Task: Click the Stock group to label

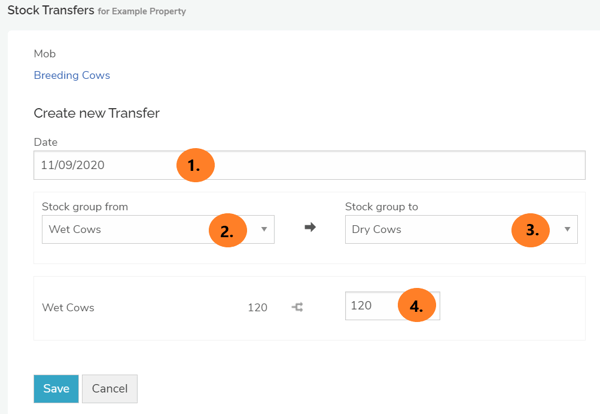Action: point(381,207)
